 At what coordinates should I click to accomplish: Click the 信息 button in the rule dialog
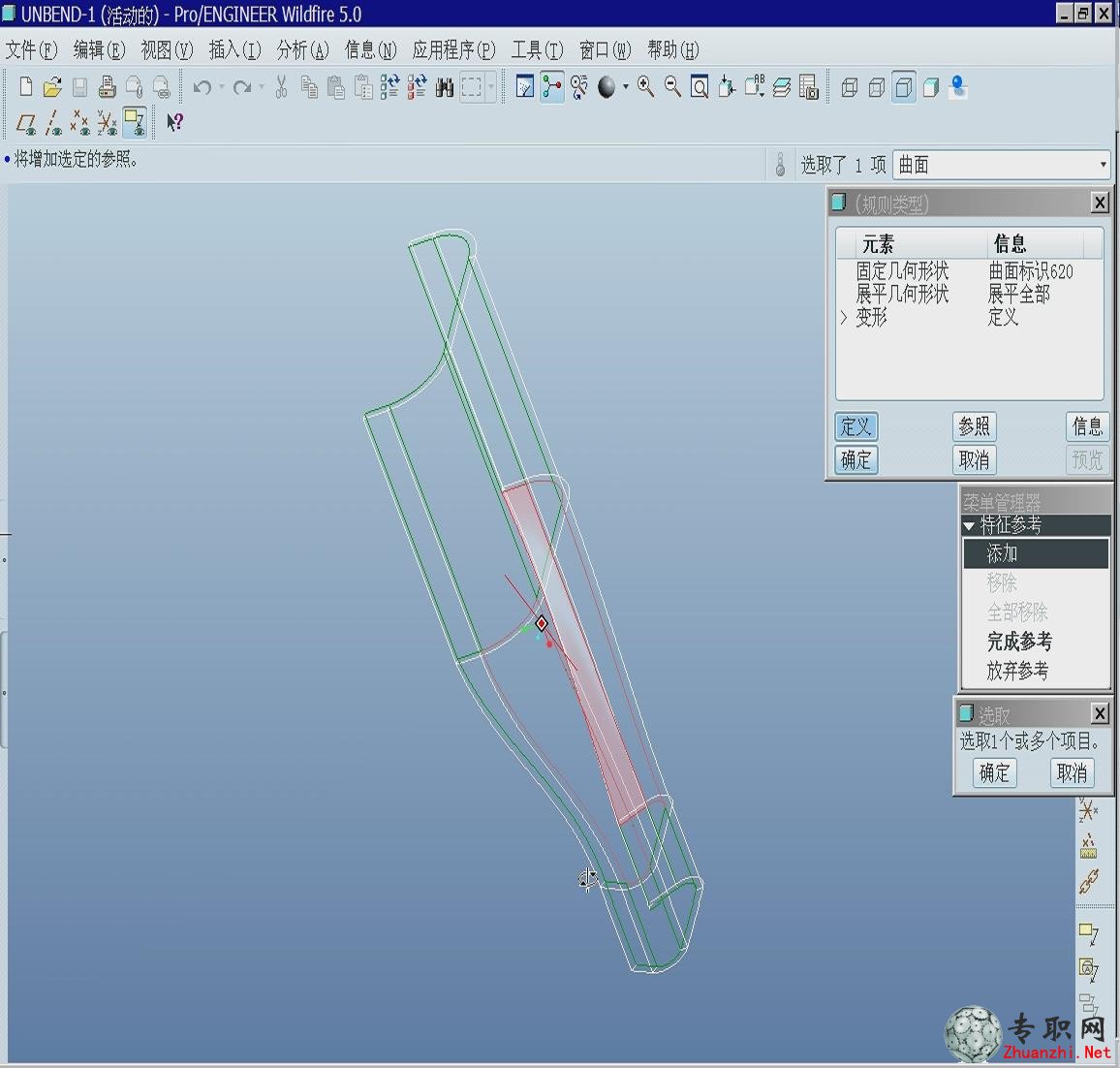[x=1087, y=426]
